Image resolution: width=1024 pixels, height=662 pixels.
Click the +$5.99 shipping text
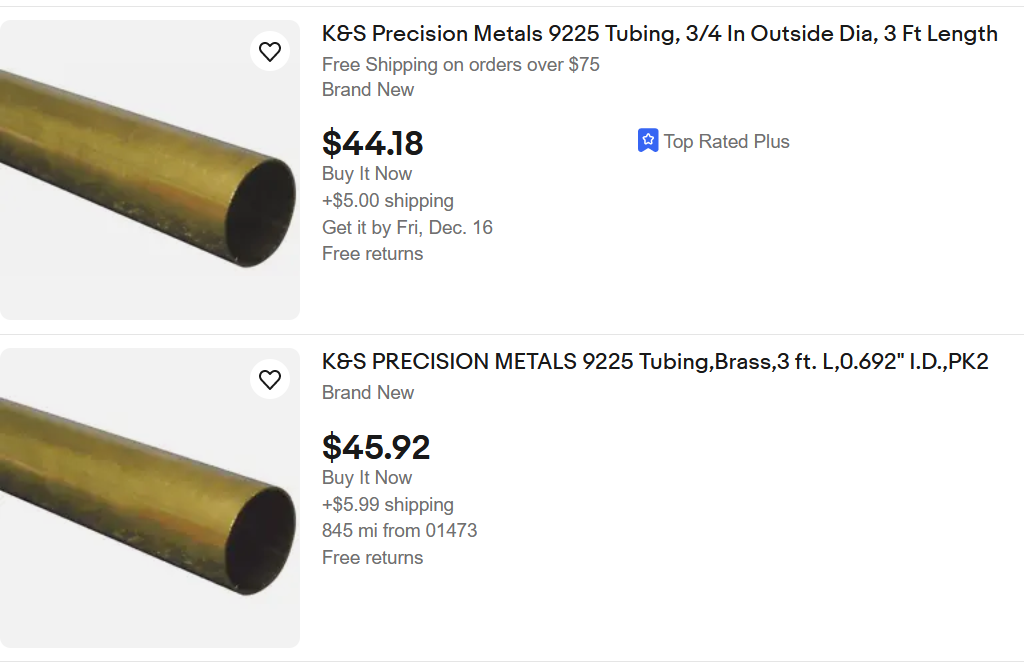pos(388,505)
